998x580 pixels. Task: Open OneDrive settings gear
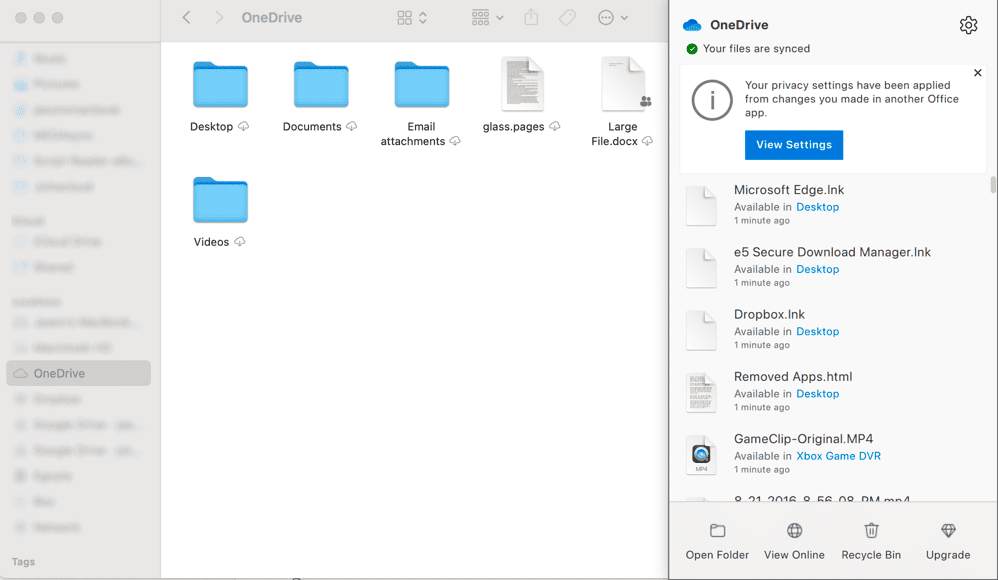click(968, 25)
